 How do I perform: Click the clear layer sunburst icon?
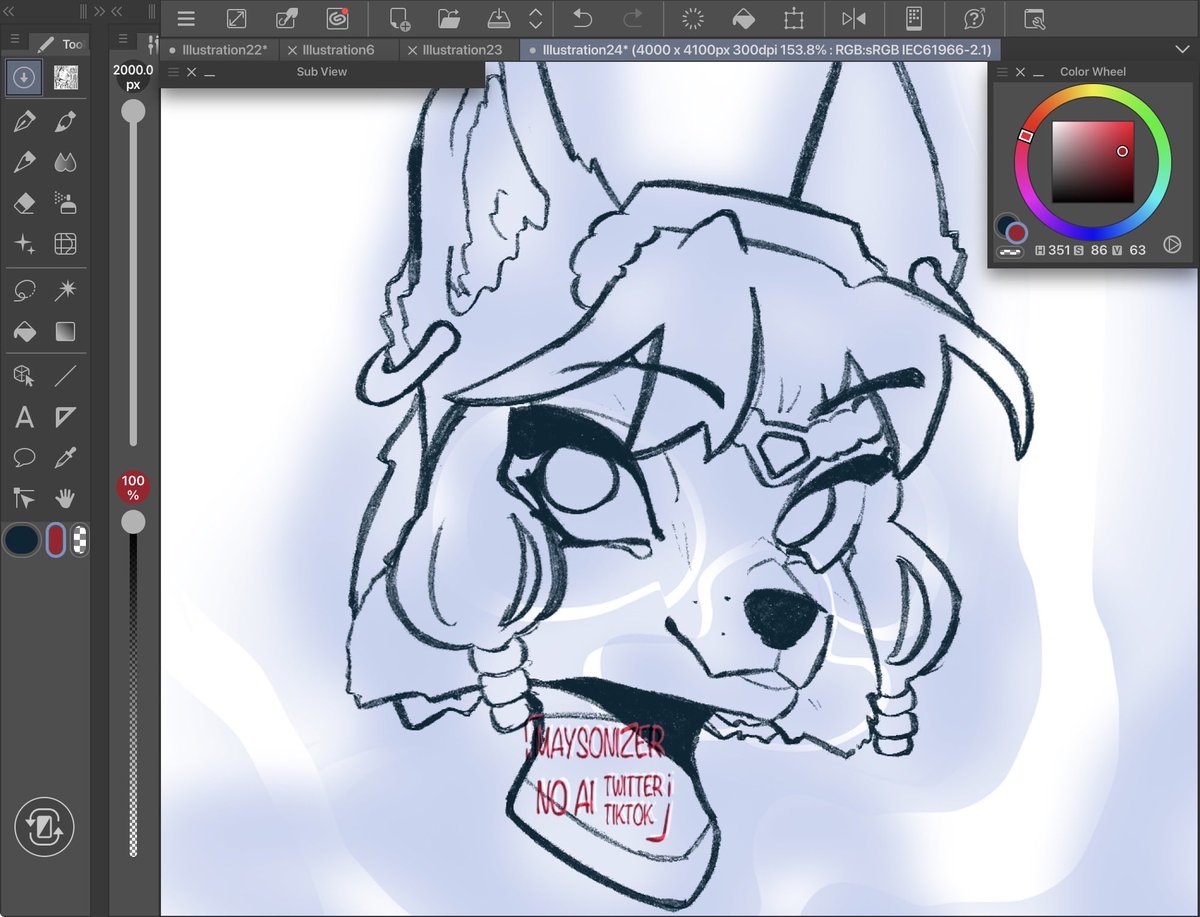click(693, 18)
